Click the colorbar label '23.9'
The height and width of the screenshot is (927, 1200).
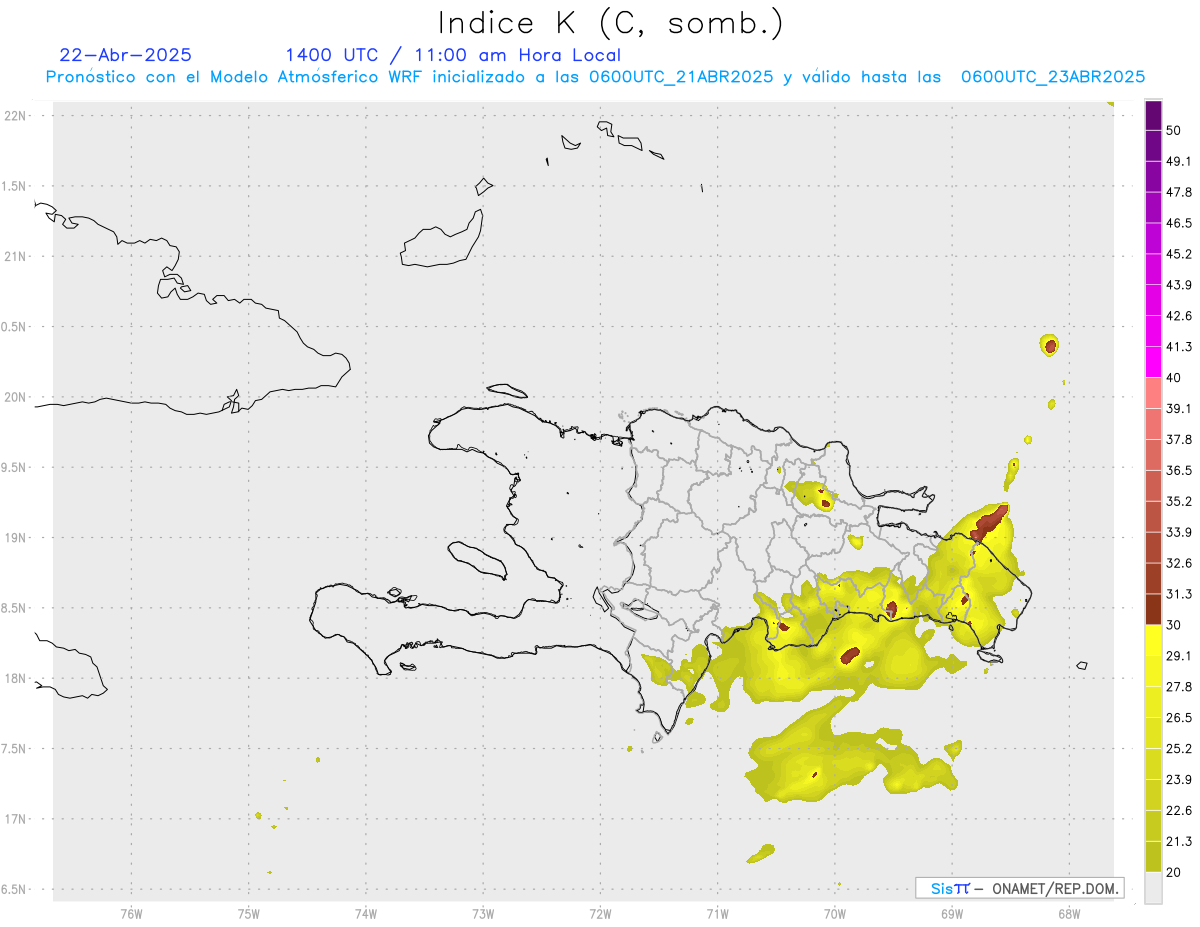point(1179,780)
